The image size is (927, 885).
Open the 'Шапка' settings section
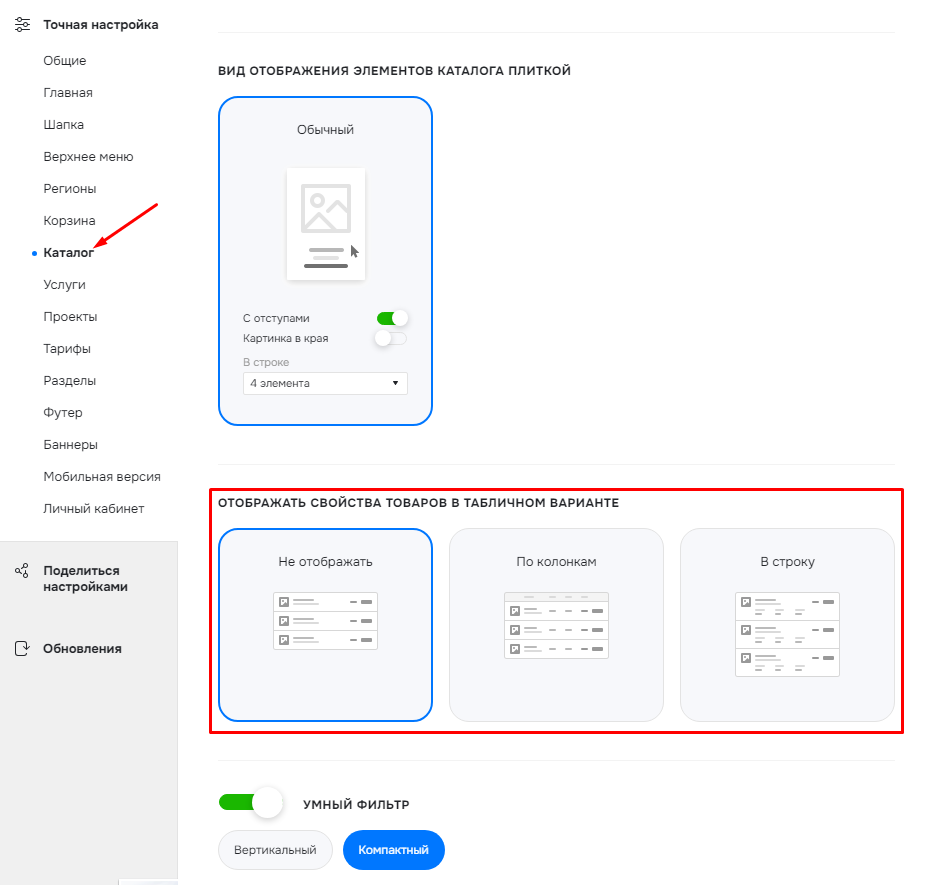(x=63, y=125)
